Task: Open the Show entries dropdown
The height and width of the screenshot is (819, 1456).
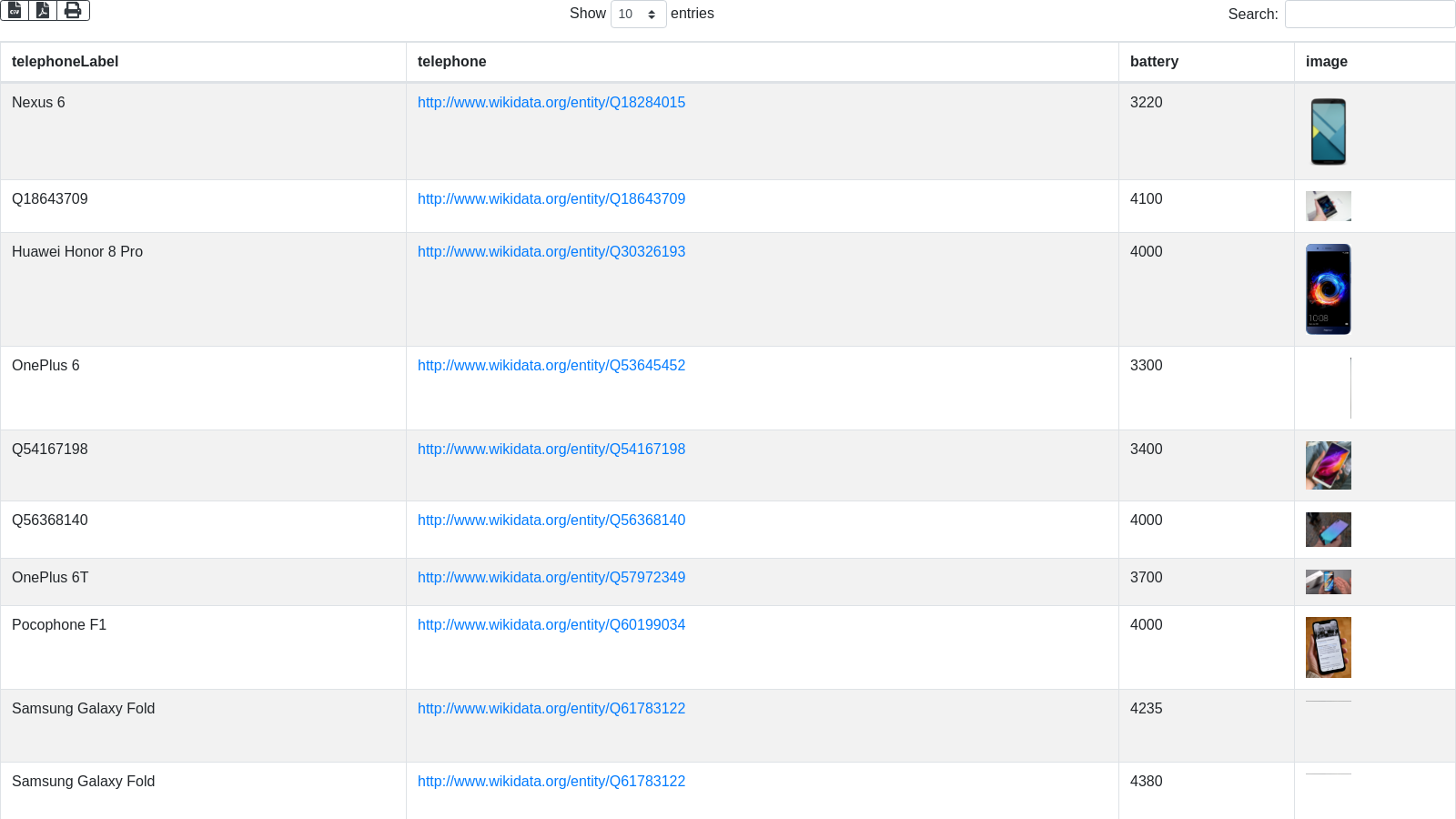Action: pyautogui.click(x=638, y=14)
